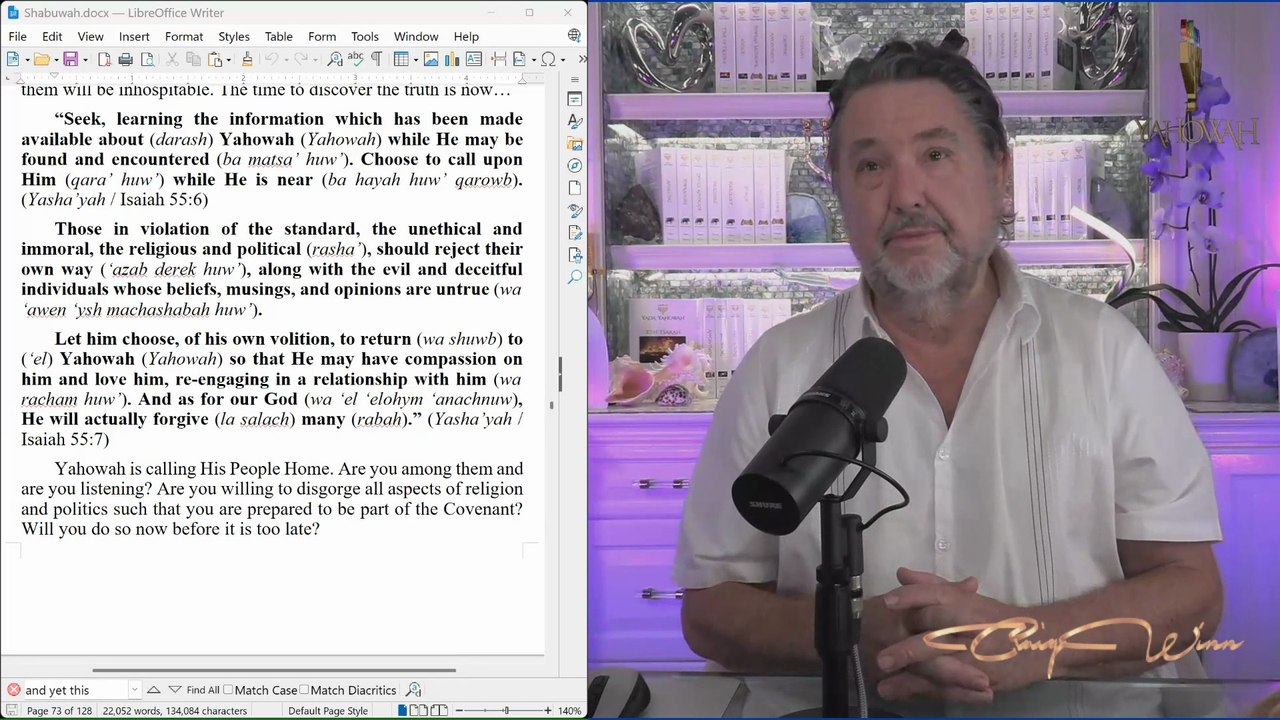Click the Save document icon
This screenshot has height=720, width=1280.
tap(70, 60)
